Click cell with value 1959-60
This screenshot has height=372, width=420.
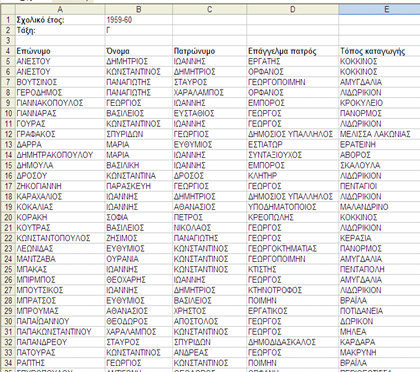point(139,20)
